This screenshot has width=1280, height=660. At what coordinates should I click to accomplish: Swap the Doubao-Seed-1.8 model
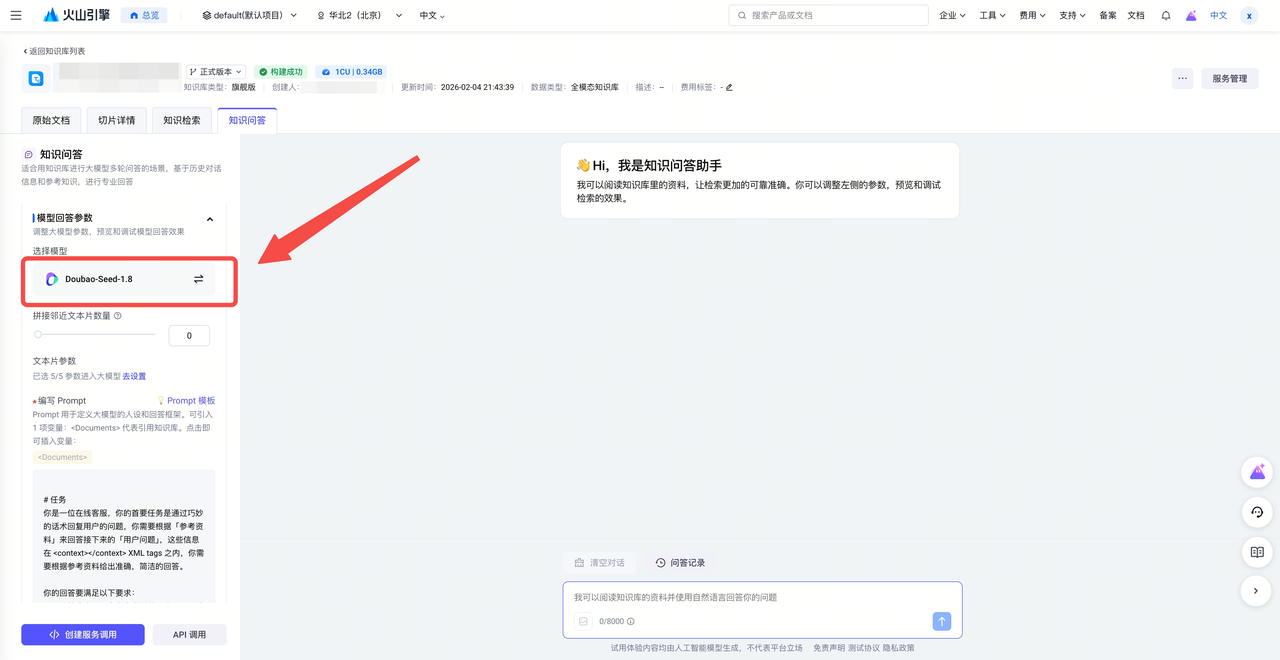(x=198, y=279)
